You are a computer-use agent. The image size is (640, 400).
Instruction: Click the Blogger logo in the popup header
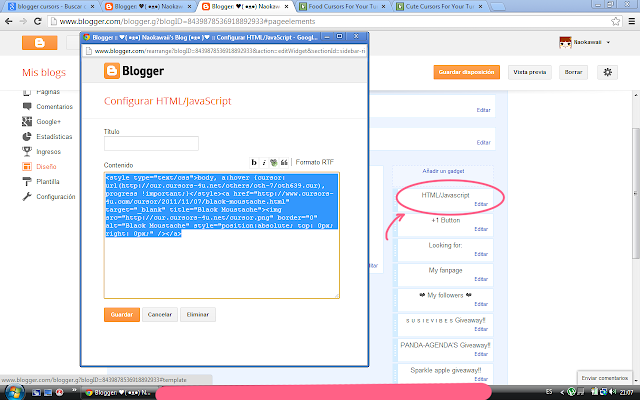click(x=134, y=71)
